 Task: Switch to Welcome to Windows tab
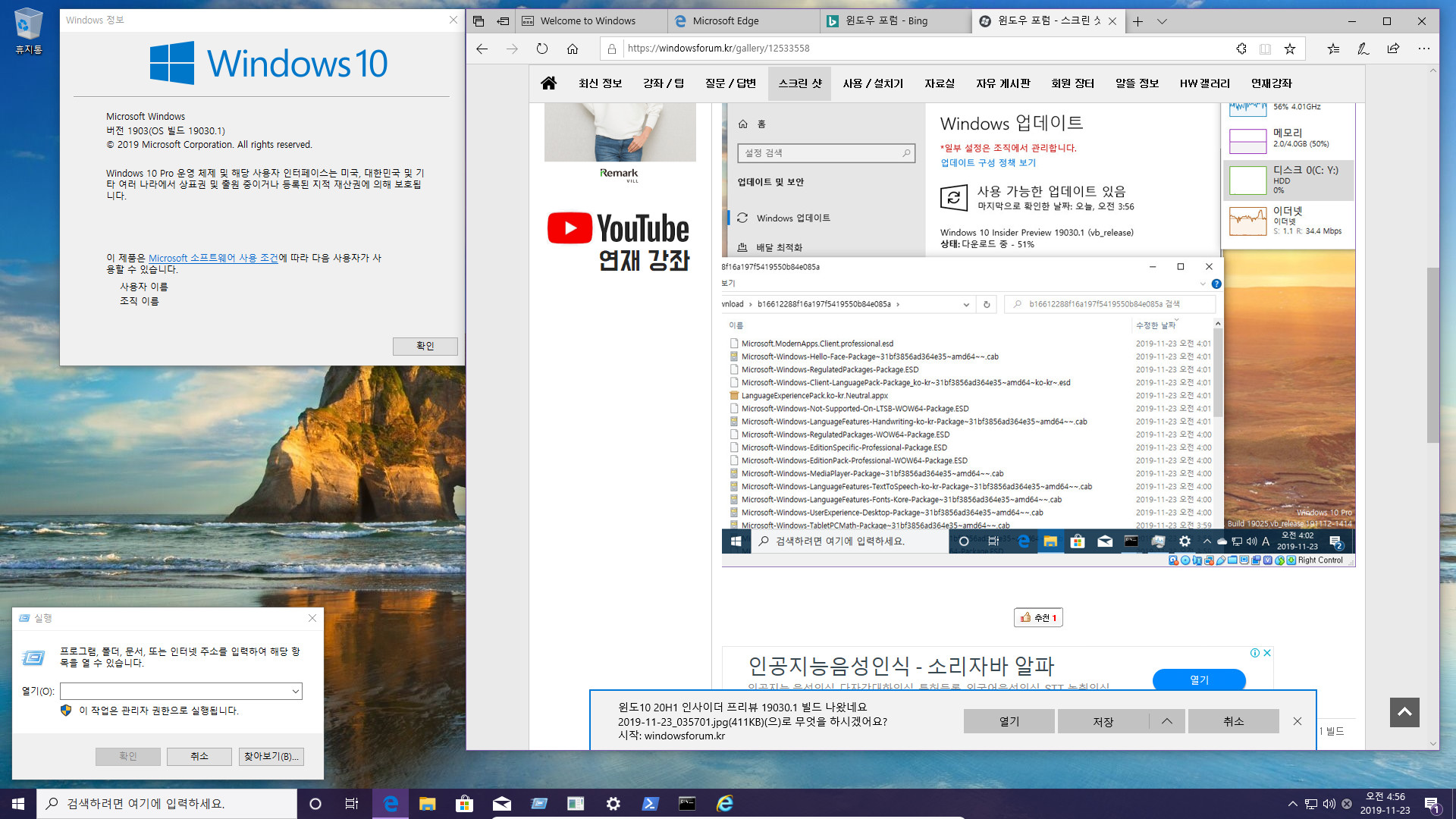591,21
